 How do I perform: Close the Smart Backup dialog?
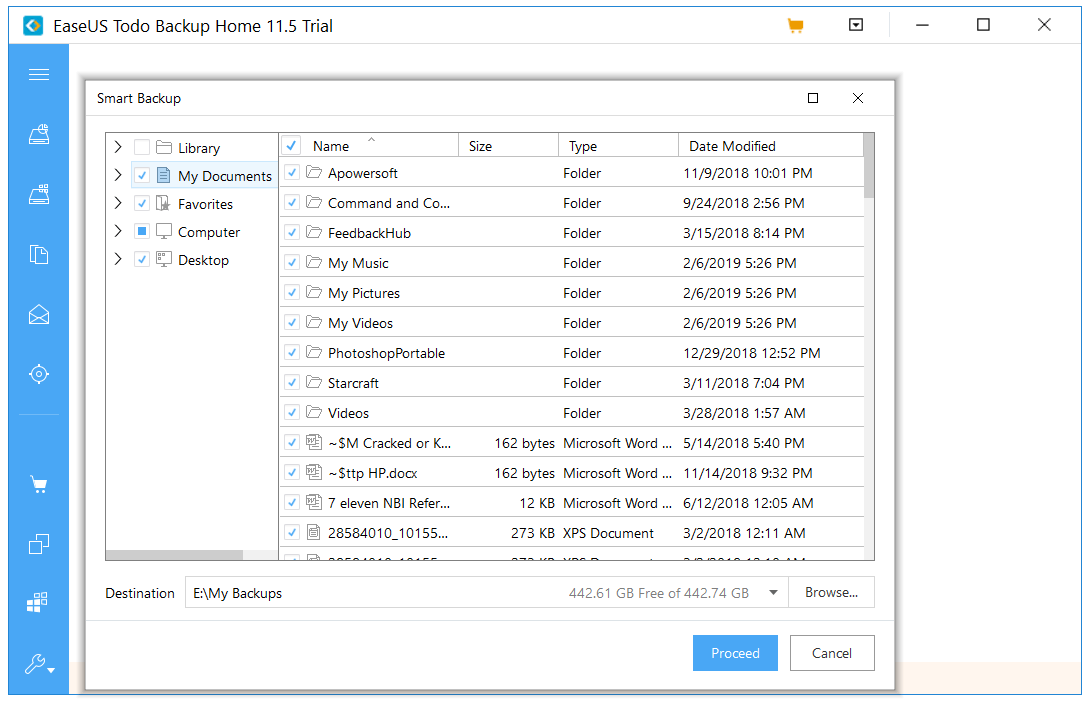[x=858, y=98]
